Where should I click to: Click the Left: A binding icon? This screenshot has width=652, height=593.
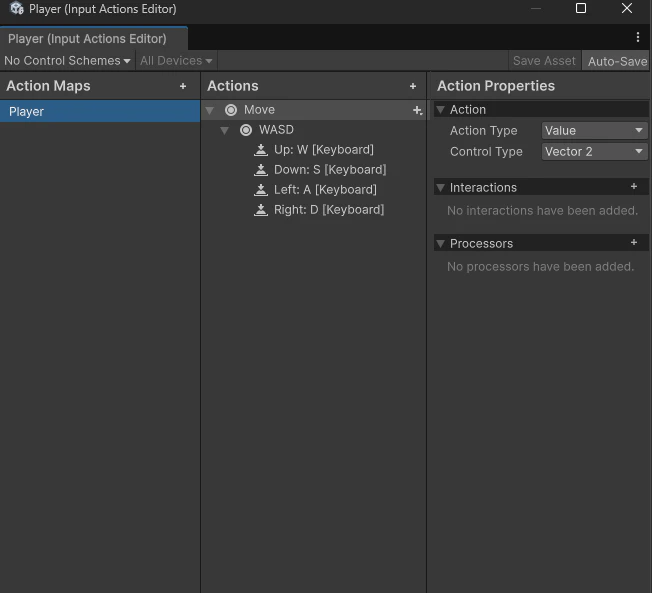(261, 190)
